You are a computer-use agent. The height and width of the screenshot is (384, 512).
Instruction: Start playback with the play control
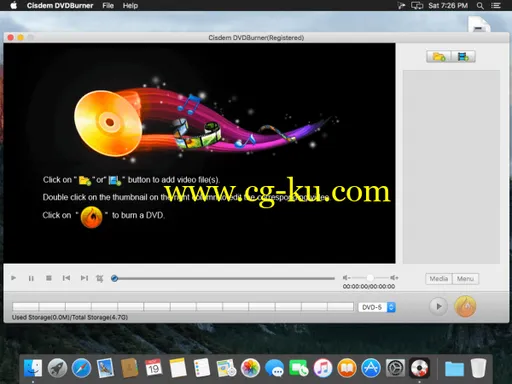(14, 278)
